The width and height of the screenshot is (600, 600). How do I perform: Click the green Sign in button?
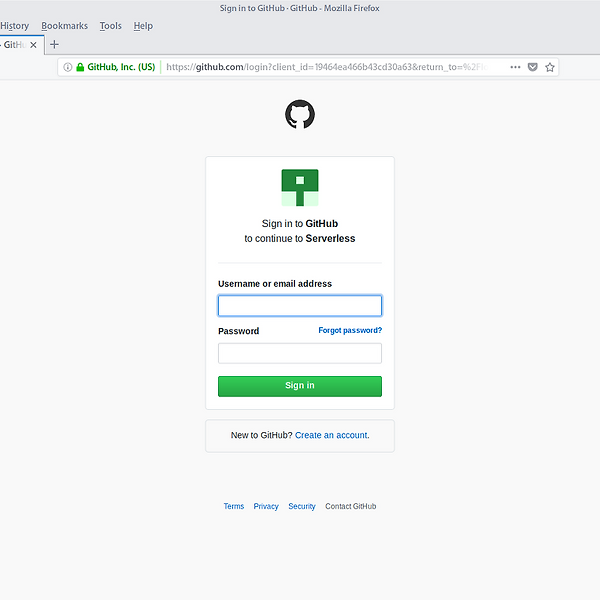pyautogui.click(x=300, y=386)
